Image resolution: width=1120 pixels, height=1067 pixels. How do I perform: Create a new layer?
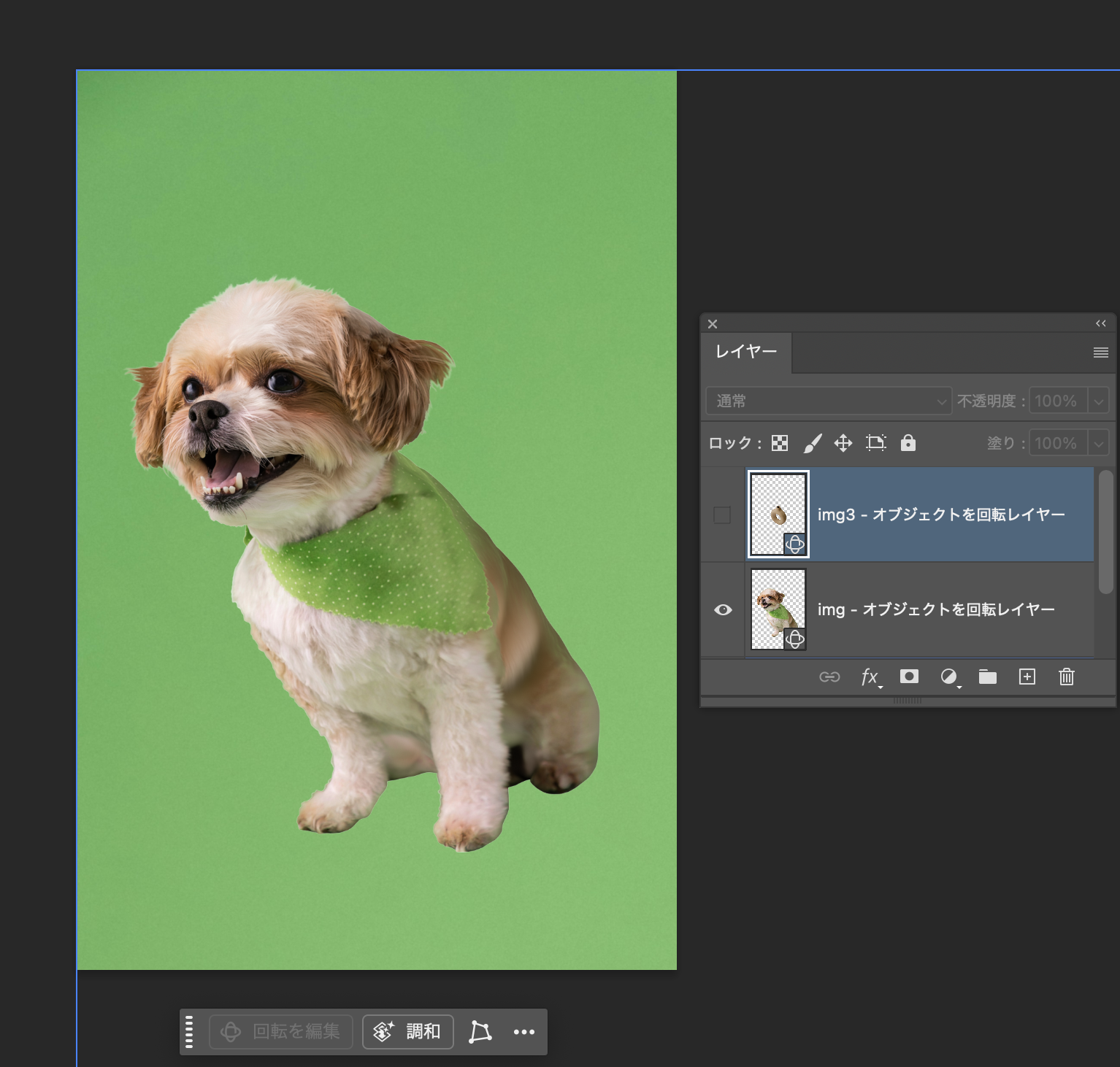pos(1027,677)
